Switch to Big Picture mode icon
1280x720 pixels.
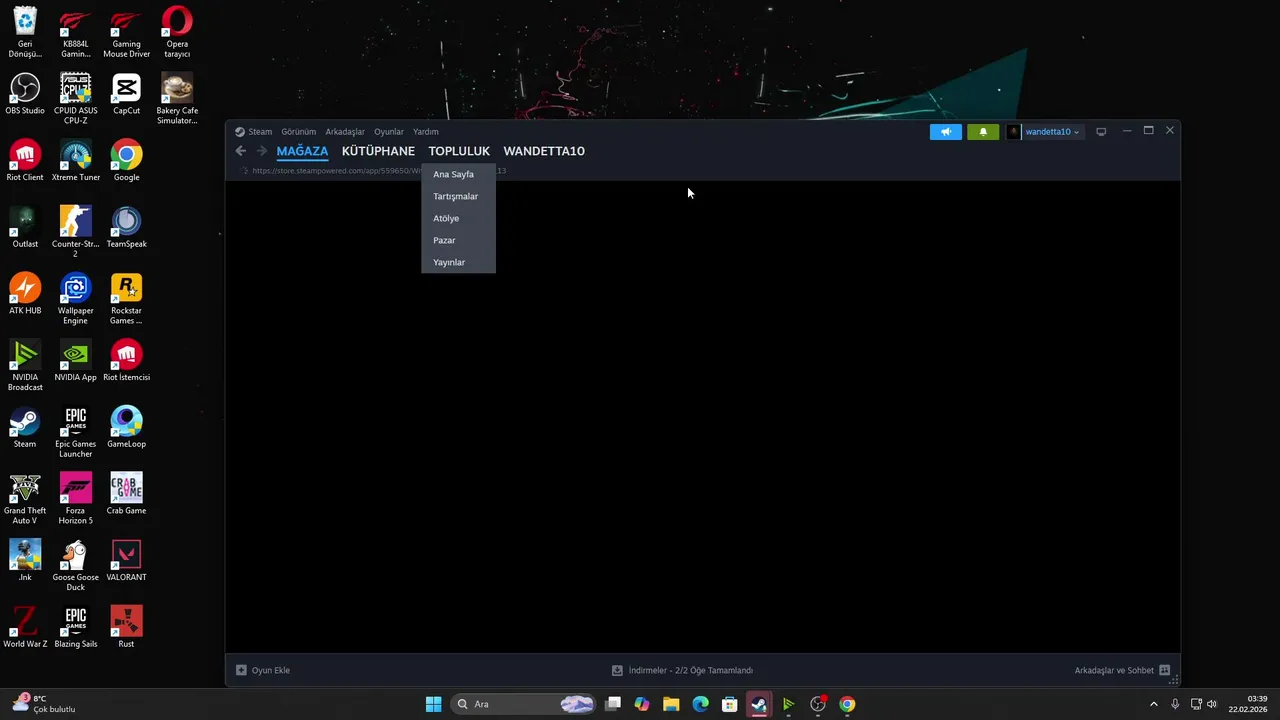pyautogui.click(x=1101, y=132)
